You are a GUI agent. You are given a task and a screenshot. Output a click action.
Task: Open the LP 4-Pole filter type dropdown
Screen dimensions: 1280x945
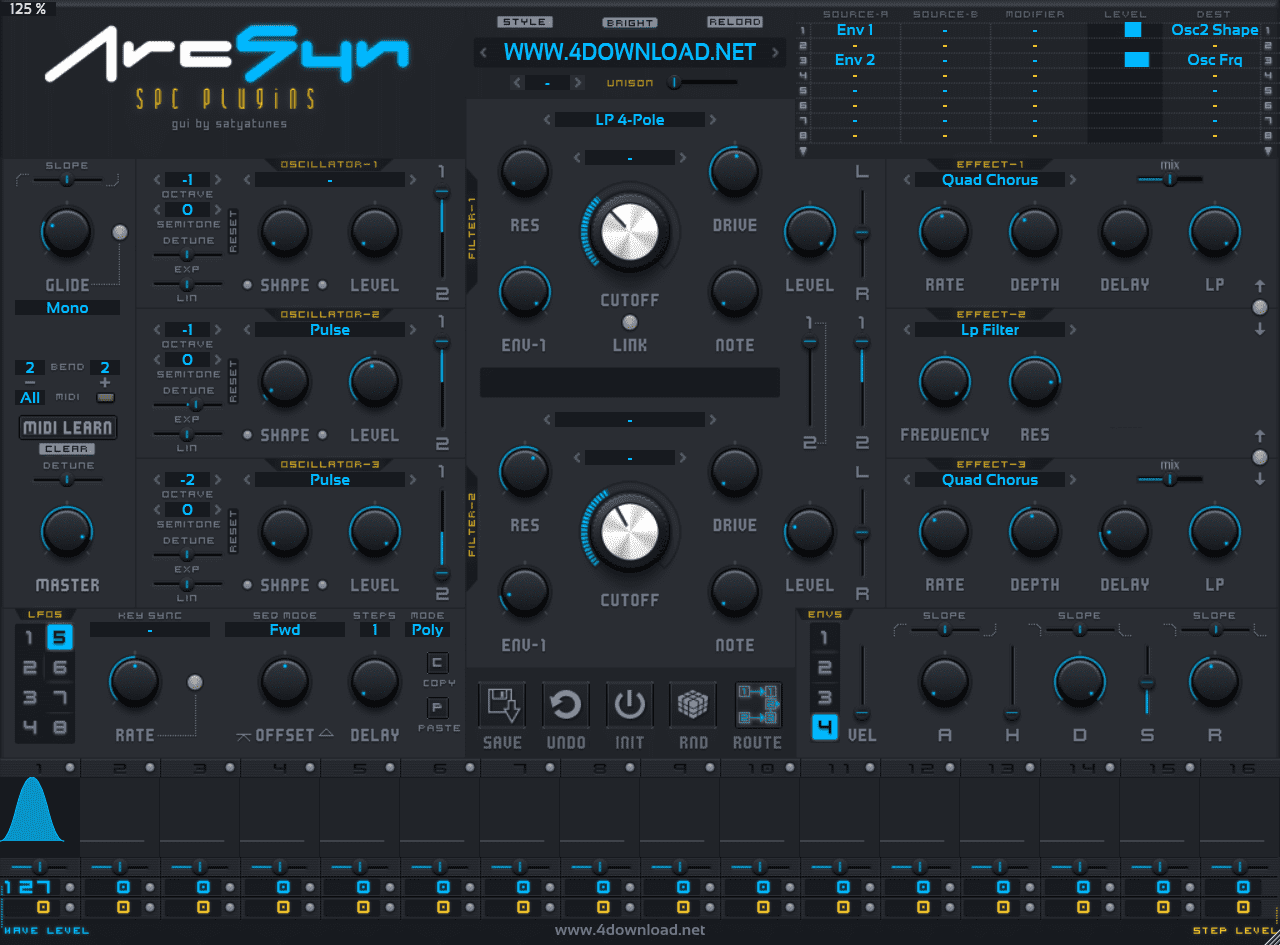click(x=630, y=120)
